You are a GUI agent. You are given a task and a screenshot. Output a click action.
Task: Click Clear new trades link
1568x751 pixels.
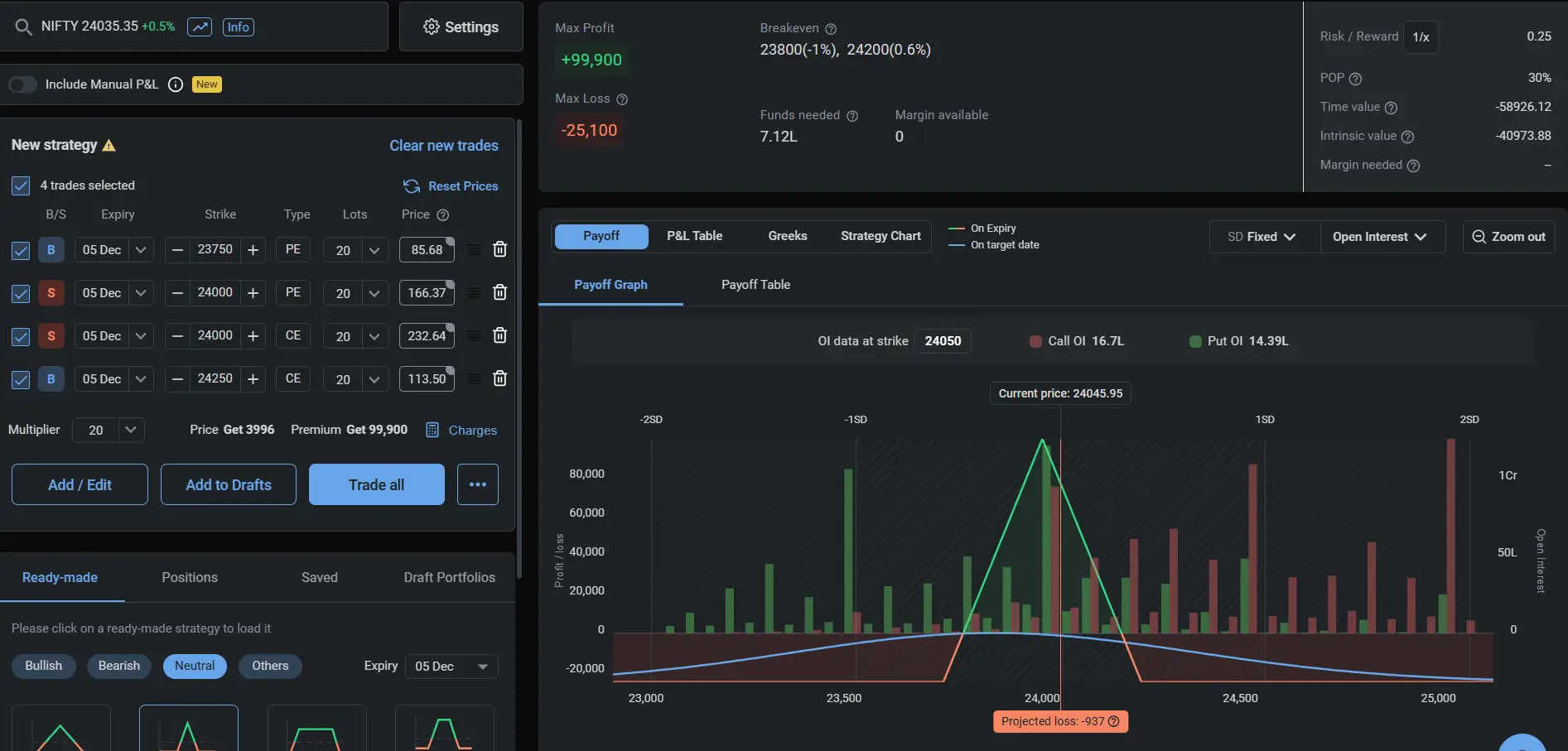click(444, 146)
